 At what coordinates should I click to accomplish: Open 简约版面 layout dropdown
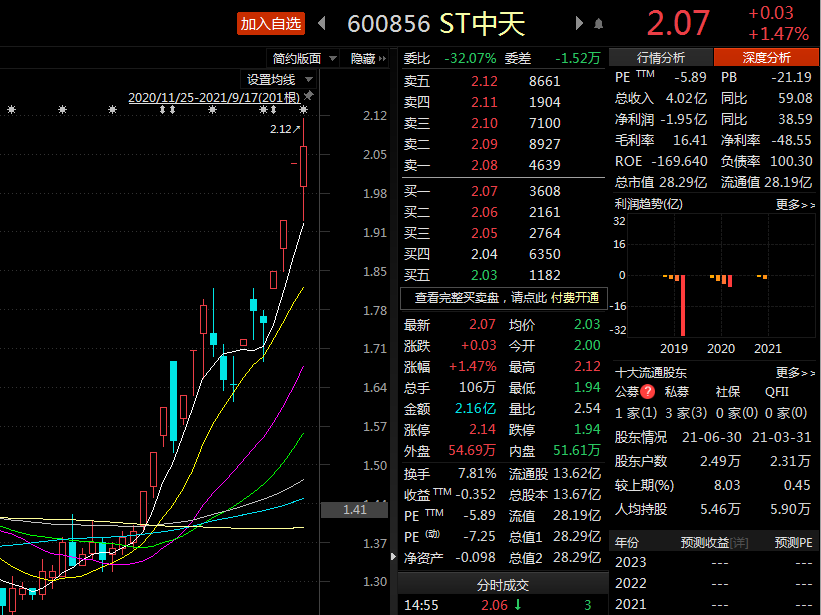coord(303,59)
